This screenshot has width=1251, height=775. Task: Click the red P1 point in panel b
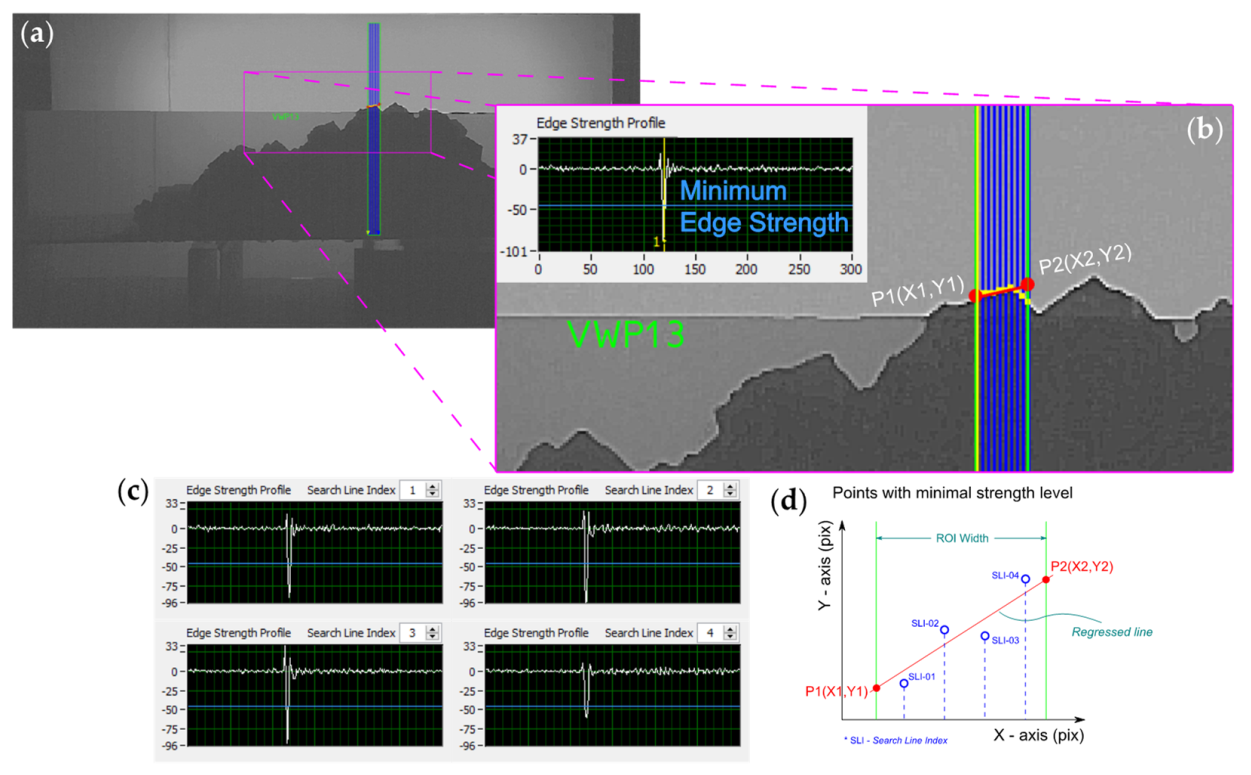tap(974, 295)
